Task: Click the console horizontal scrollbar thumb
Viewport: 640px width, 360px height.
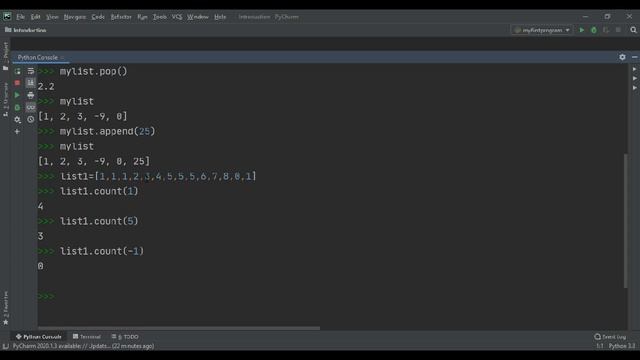Action: [x=179, y=328]
